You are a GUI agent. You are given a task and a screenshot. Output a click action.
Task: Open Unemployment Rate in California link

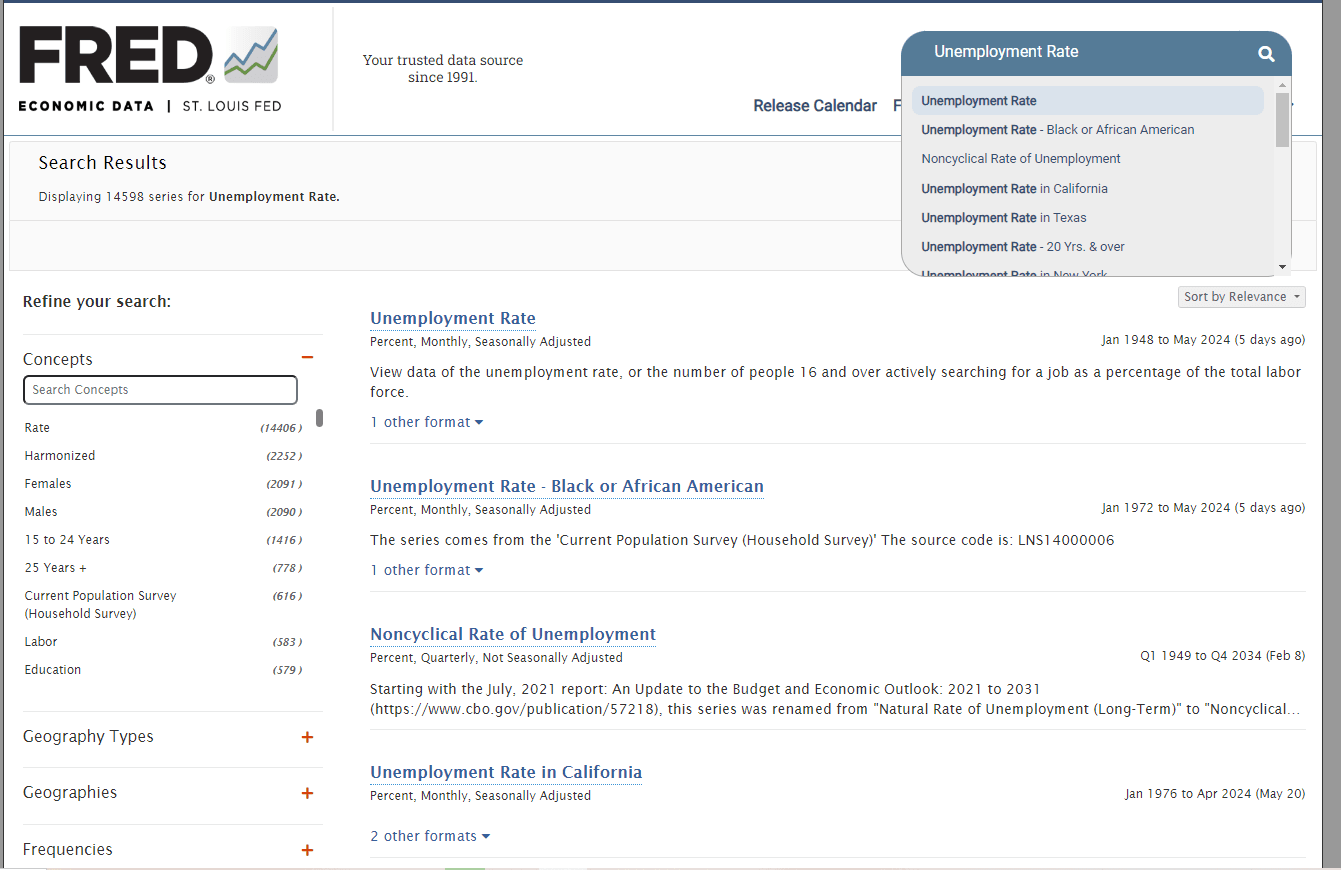[x=505, y=772]
